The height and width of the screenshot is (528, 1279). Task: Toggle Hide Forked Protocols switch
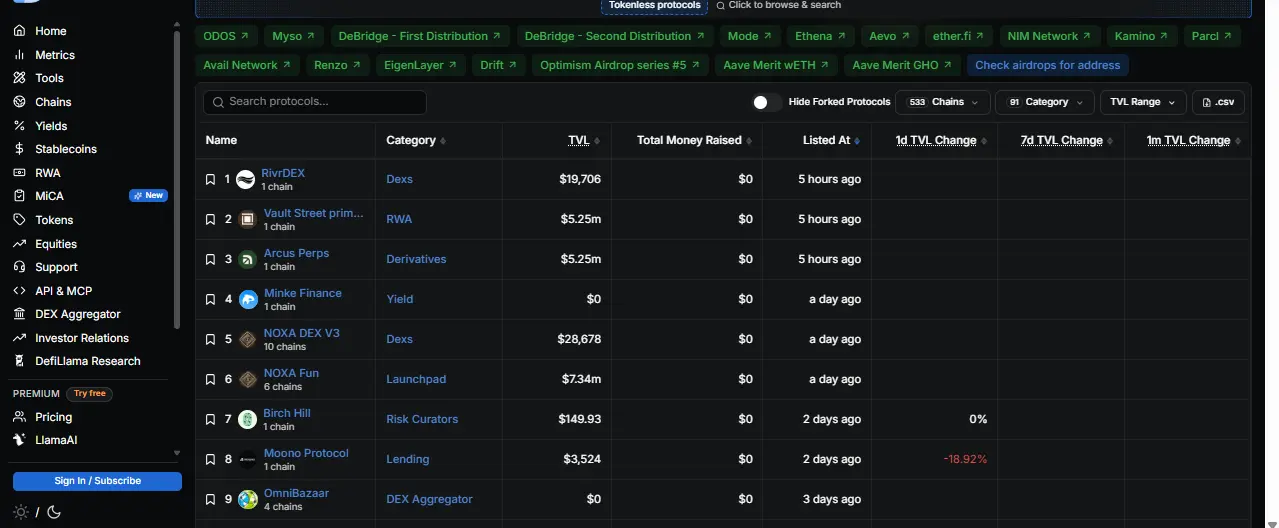point(767,102)
